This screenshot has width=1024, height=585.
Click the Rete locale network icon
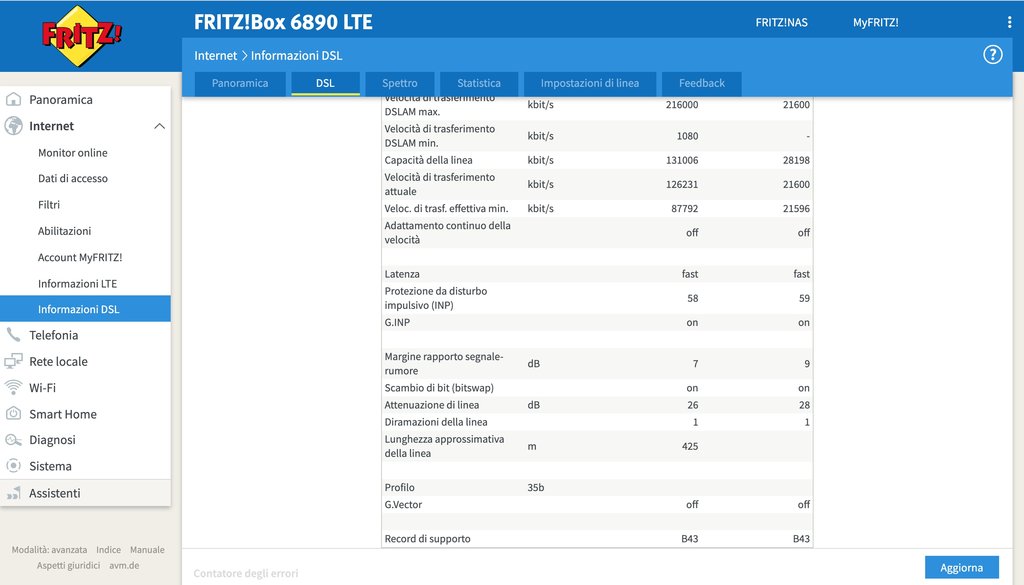click(14, 361)
